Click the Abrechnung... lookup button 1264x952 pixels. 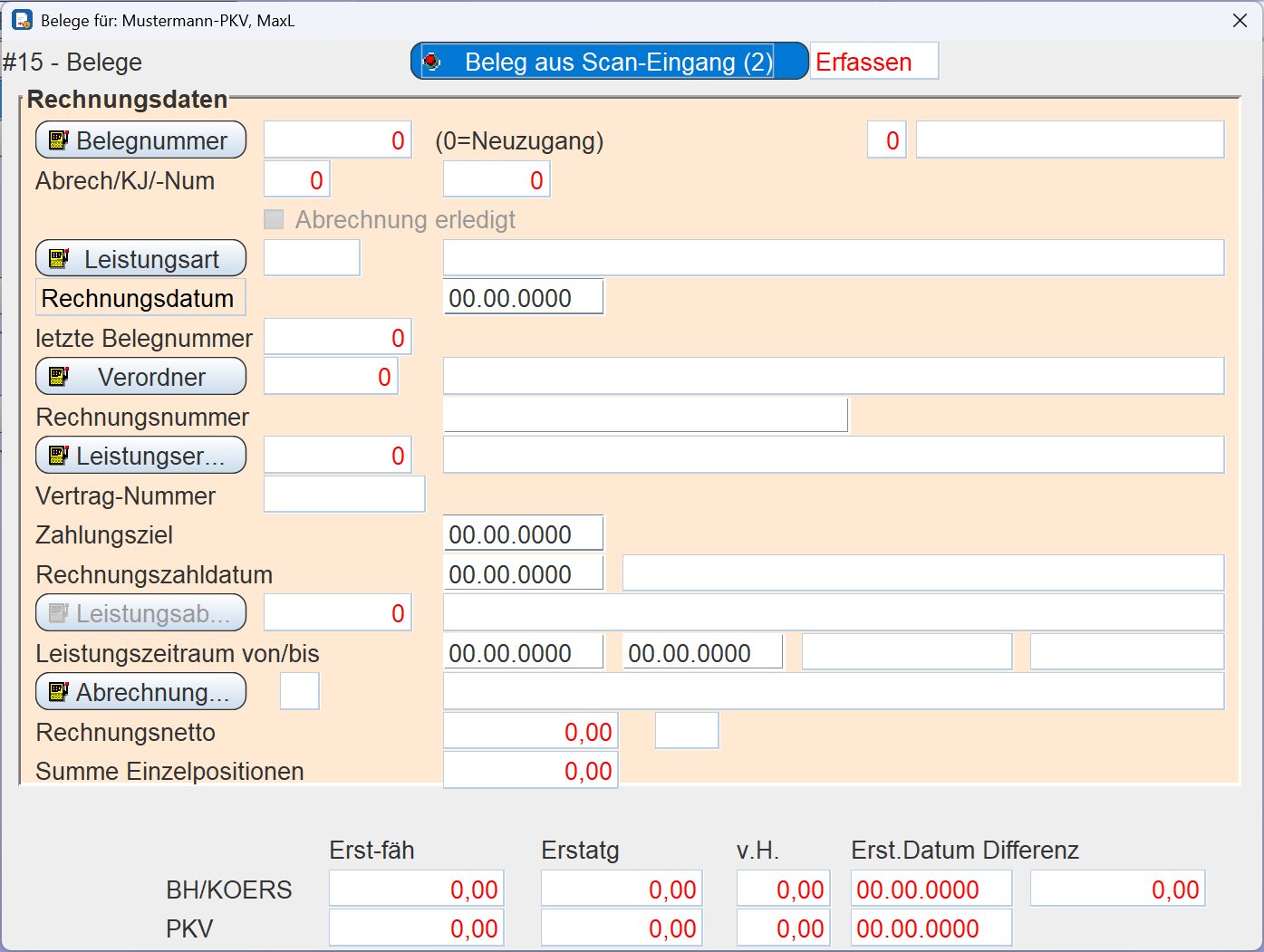tap(140, 691)
